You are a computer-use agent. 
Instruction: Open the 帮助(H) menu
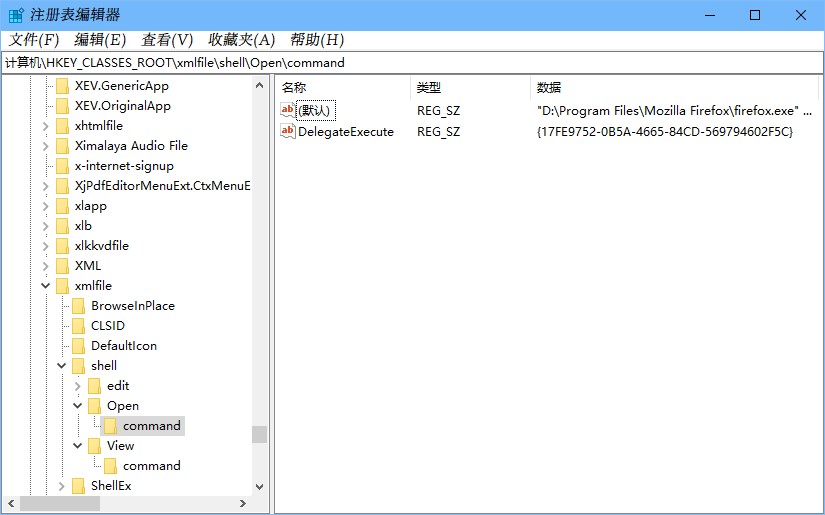tap(317, 40)
